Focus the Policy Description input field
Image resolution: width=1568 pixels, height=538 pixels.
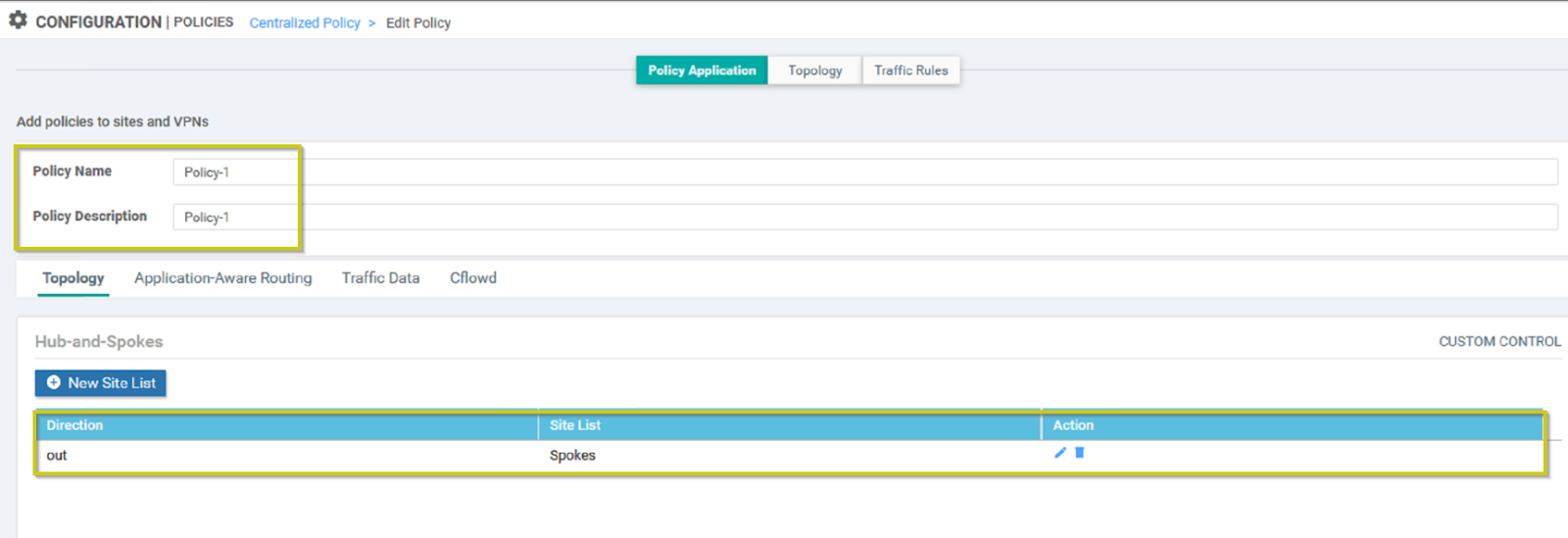(865, 217)
